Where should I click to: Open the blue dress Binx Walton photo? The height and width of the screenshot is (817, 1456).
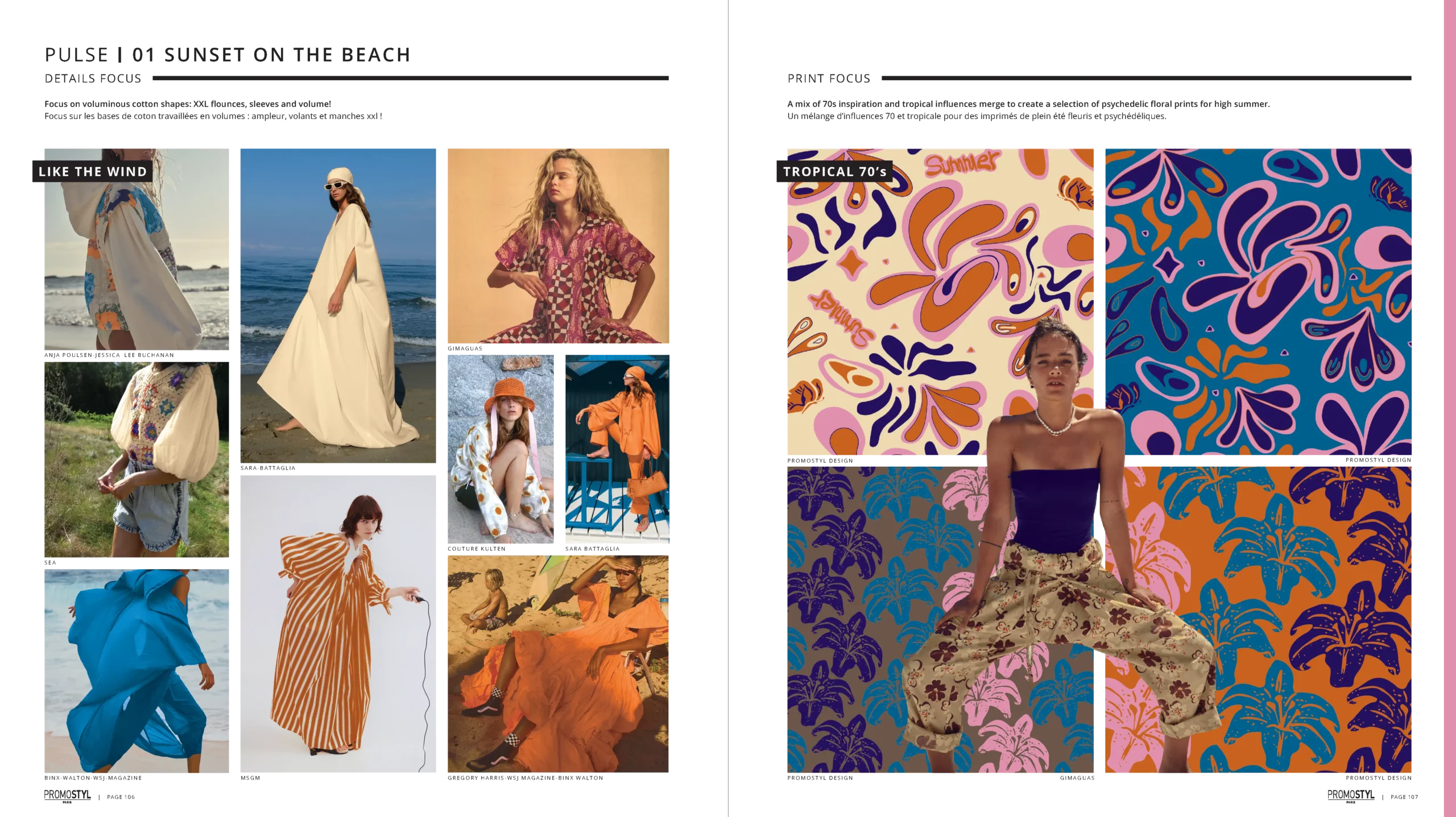coord(136,671)
